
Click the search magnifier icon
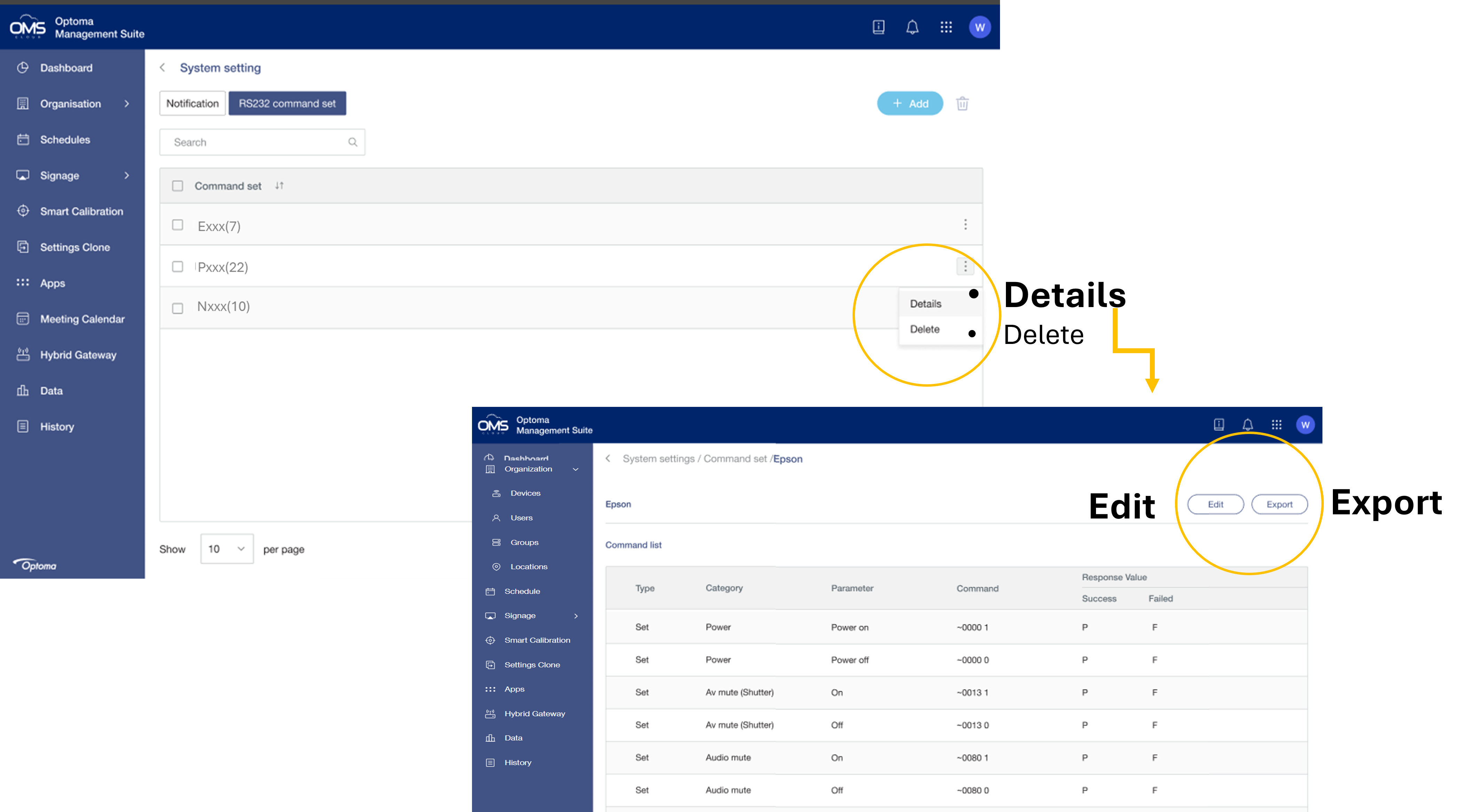click(353, 142)
